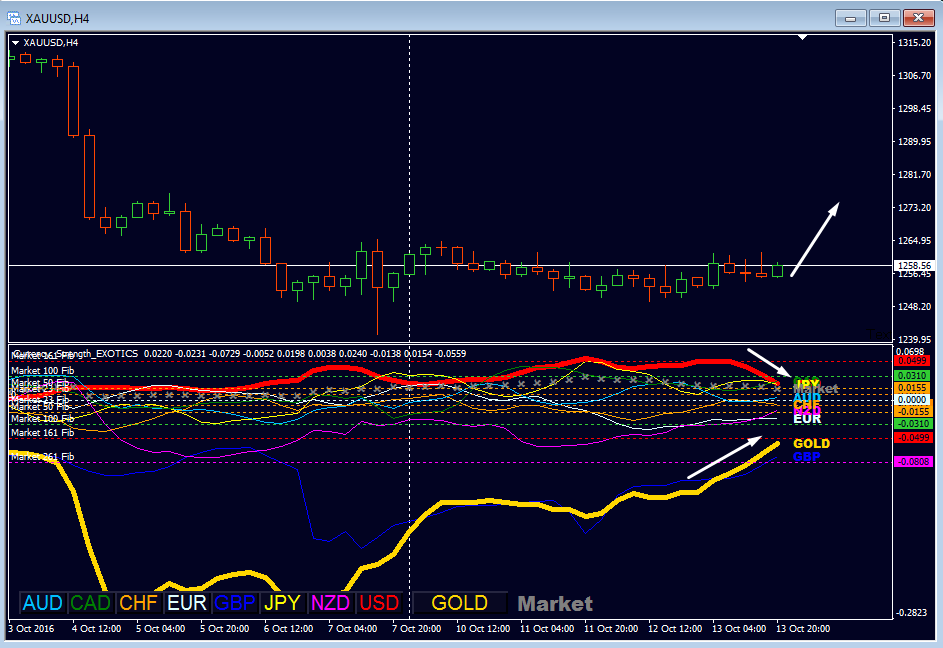Click the XAUUSD,H4 window title text
Image resolution: width=943 pixels, height=648 pixels.
(x=57, y=19)
